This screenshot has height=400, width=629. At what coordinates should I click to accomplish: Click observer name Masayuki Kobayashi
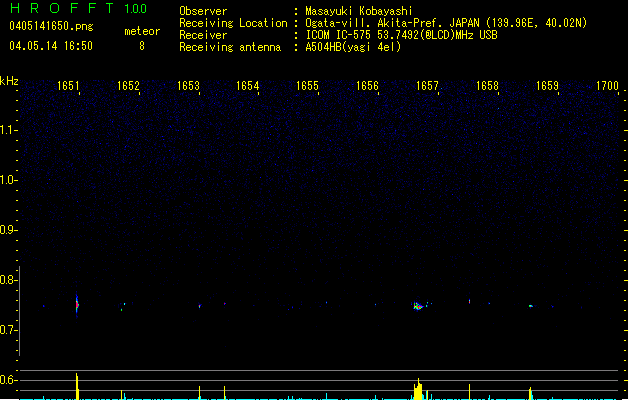click(x=359, y=11)
